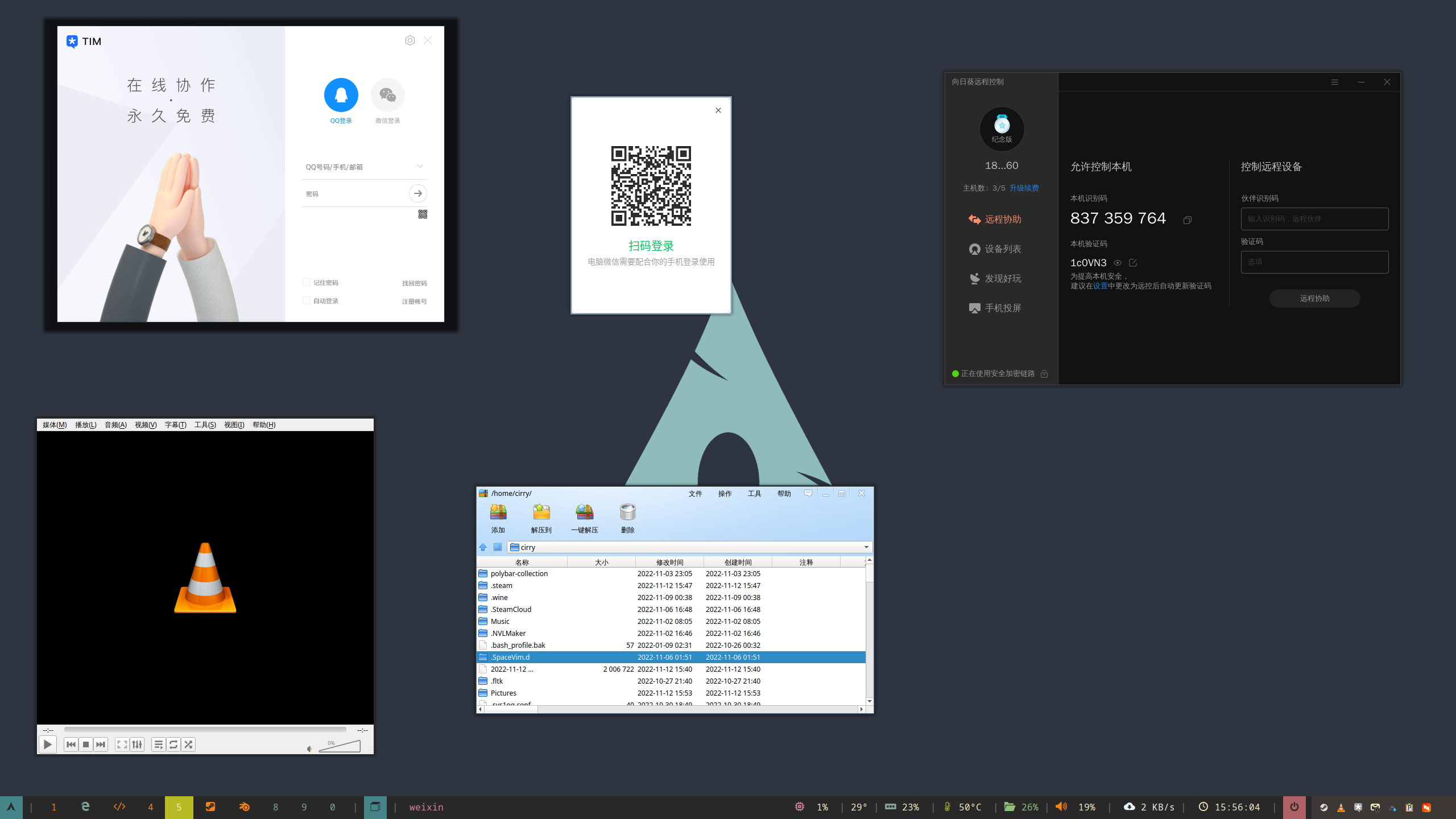1456x819 pixels.
Task: Open the 工具 menu in archive manager
Action: tap(754, 494)
